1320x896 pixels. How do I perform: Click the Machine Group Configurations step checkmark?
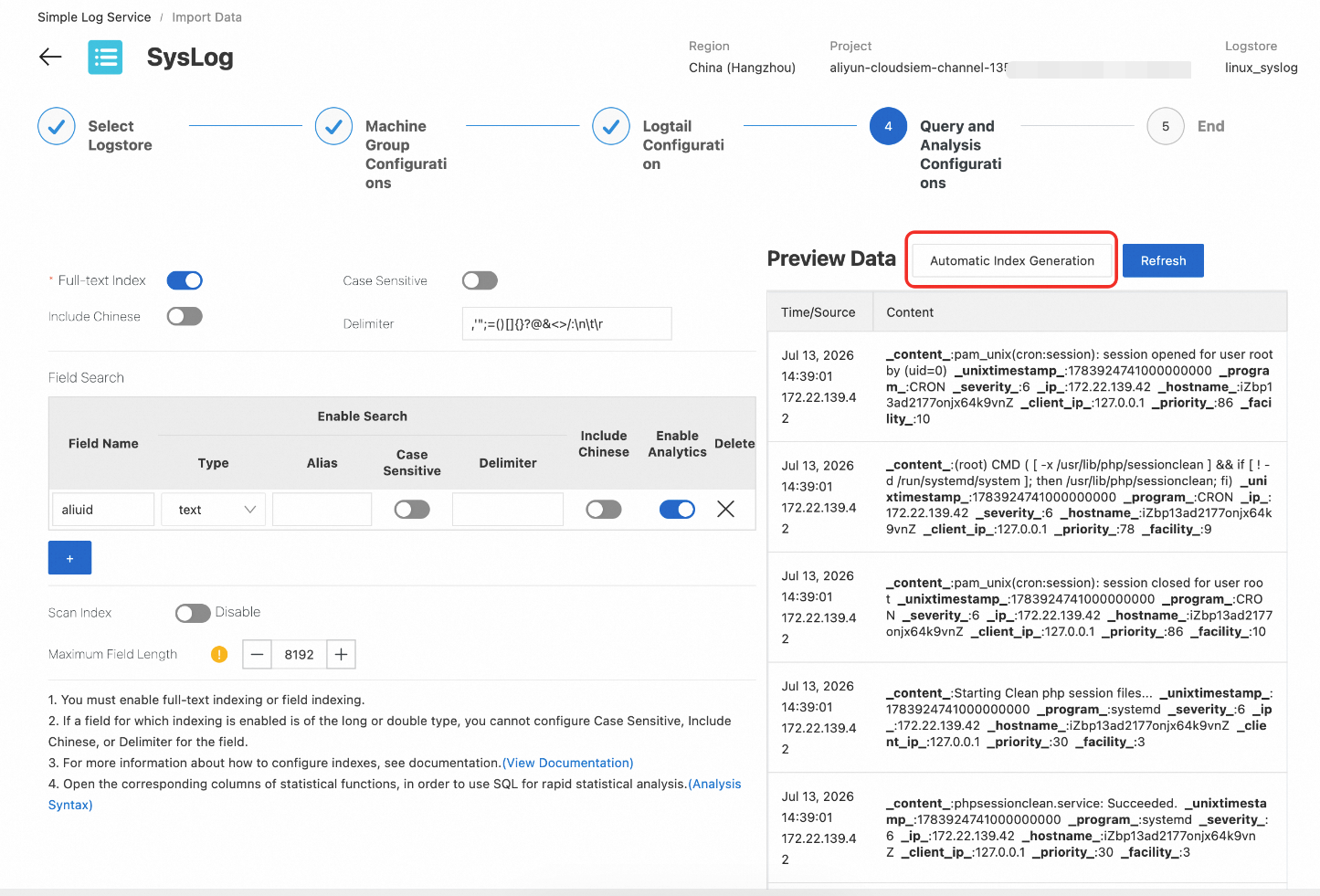[333, 127]
